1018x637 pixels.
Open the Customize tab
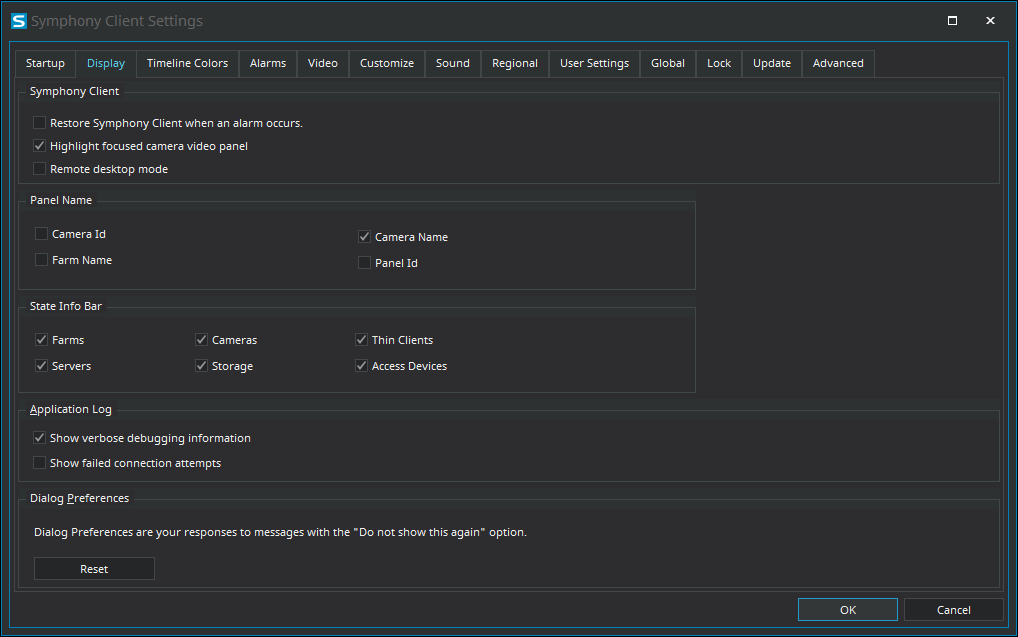pyautogui.click(x=387, y=63)
